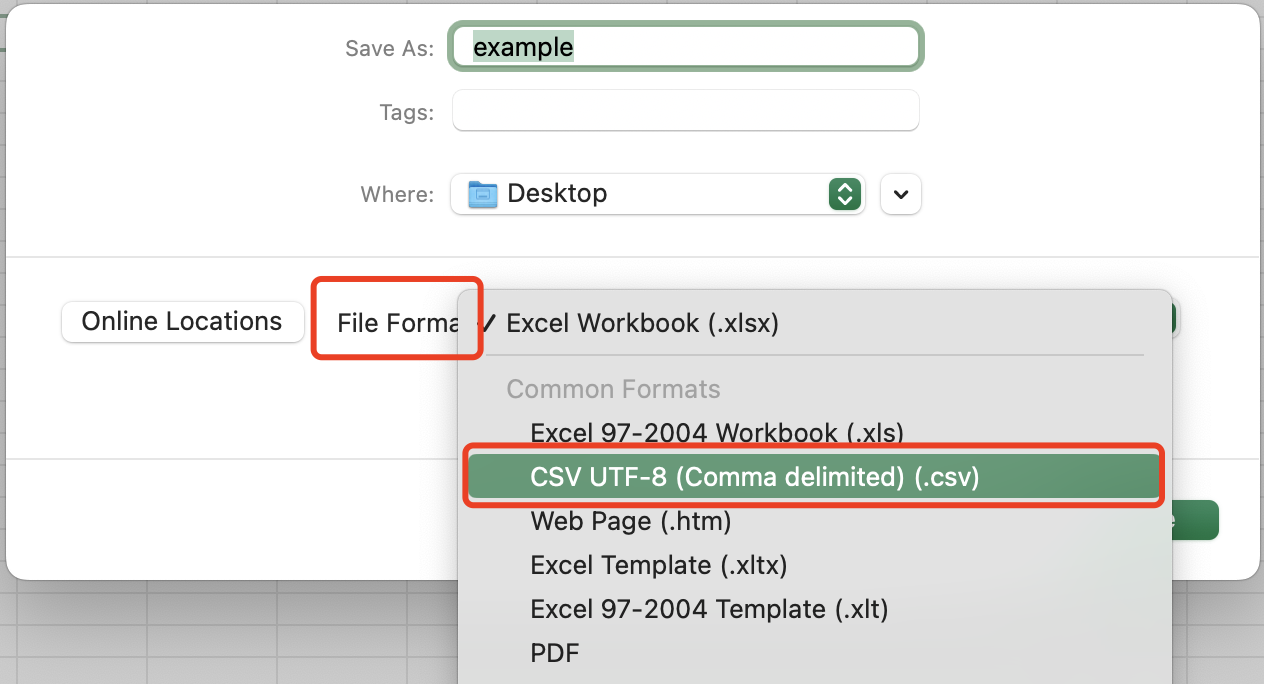Image resolution: width=1264 pixels, height=684 pixels.
Task: Pick Excel 97-2004 Template (.xlt) format
Action: [814, 609]
